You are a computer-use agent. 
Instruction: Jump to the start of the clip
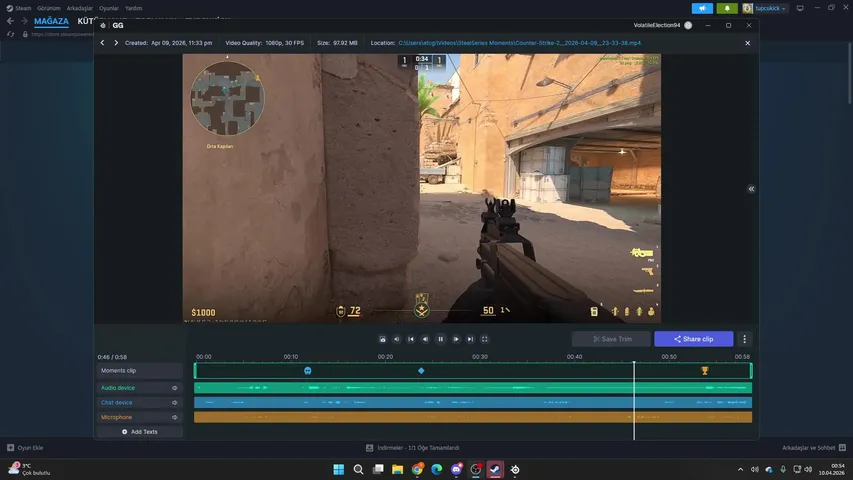pyautogui.click(x=411, y=339)
